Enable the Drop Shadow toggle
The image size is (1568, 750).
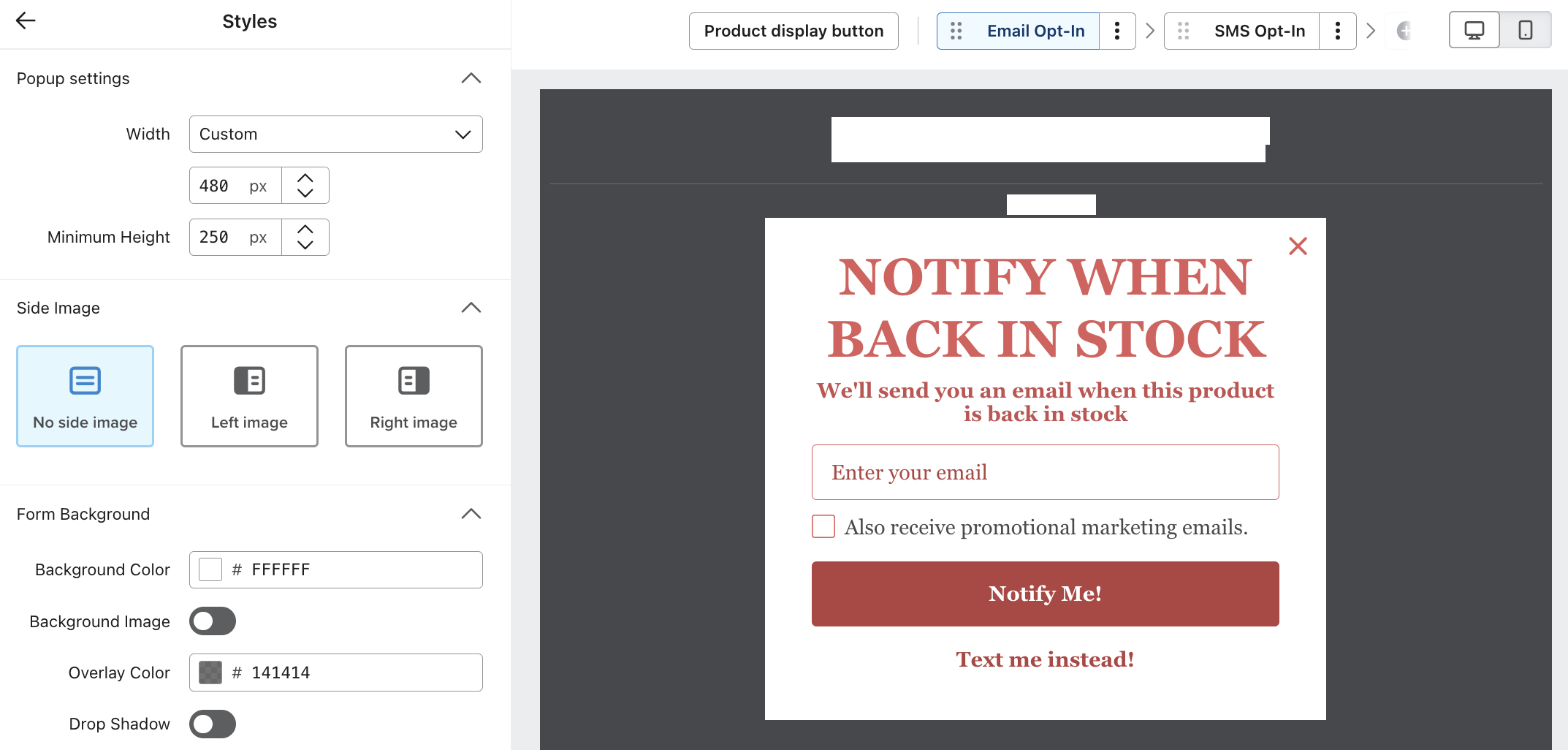(x=212, y=724)
